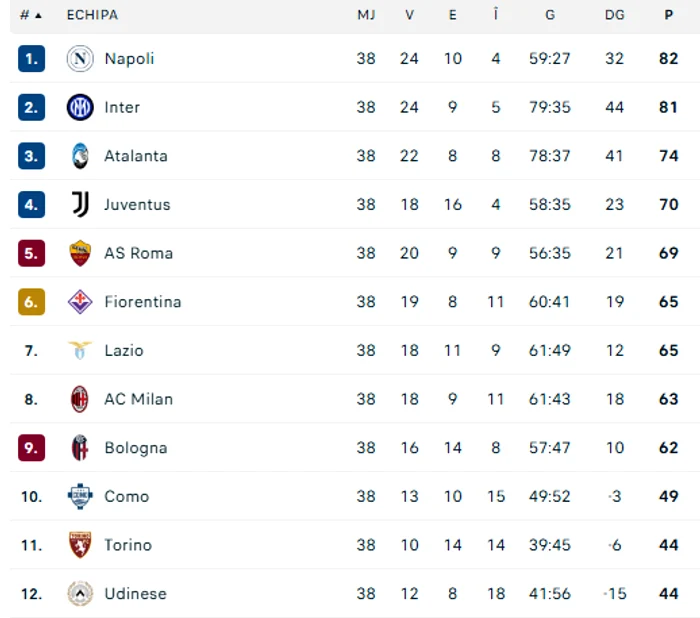Sort table by the P points header
The height and width of the screenshot is (618, 700).
[668, 15]
